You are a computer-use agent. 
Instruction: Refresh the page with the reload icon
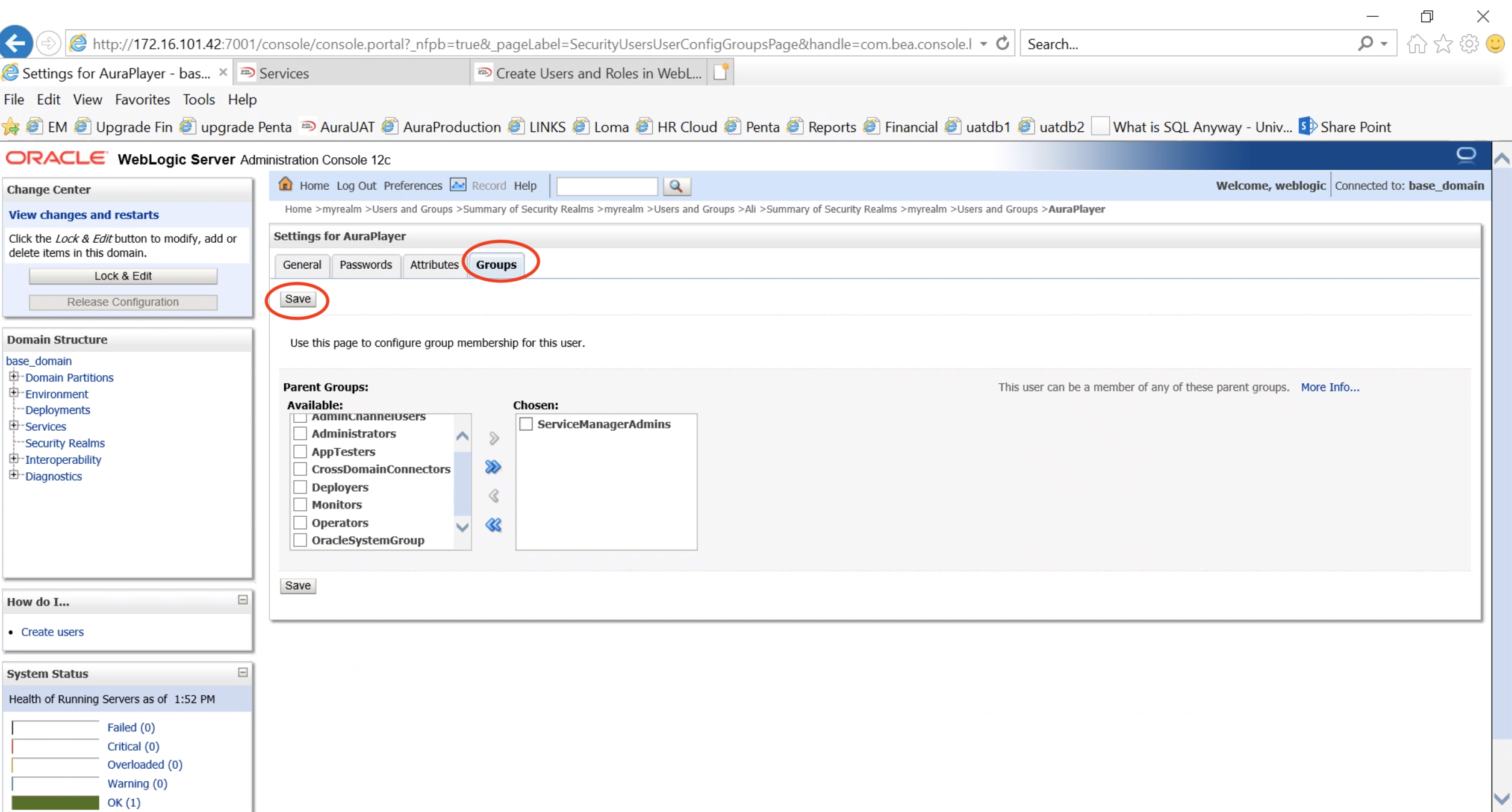pos(1003,43)
